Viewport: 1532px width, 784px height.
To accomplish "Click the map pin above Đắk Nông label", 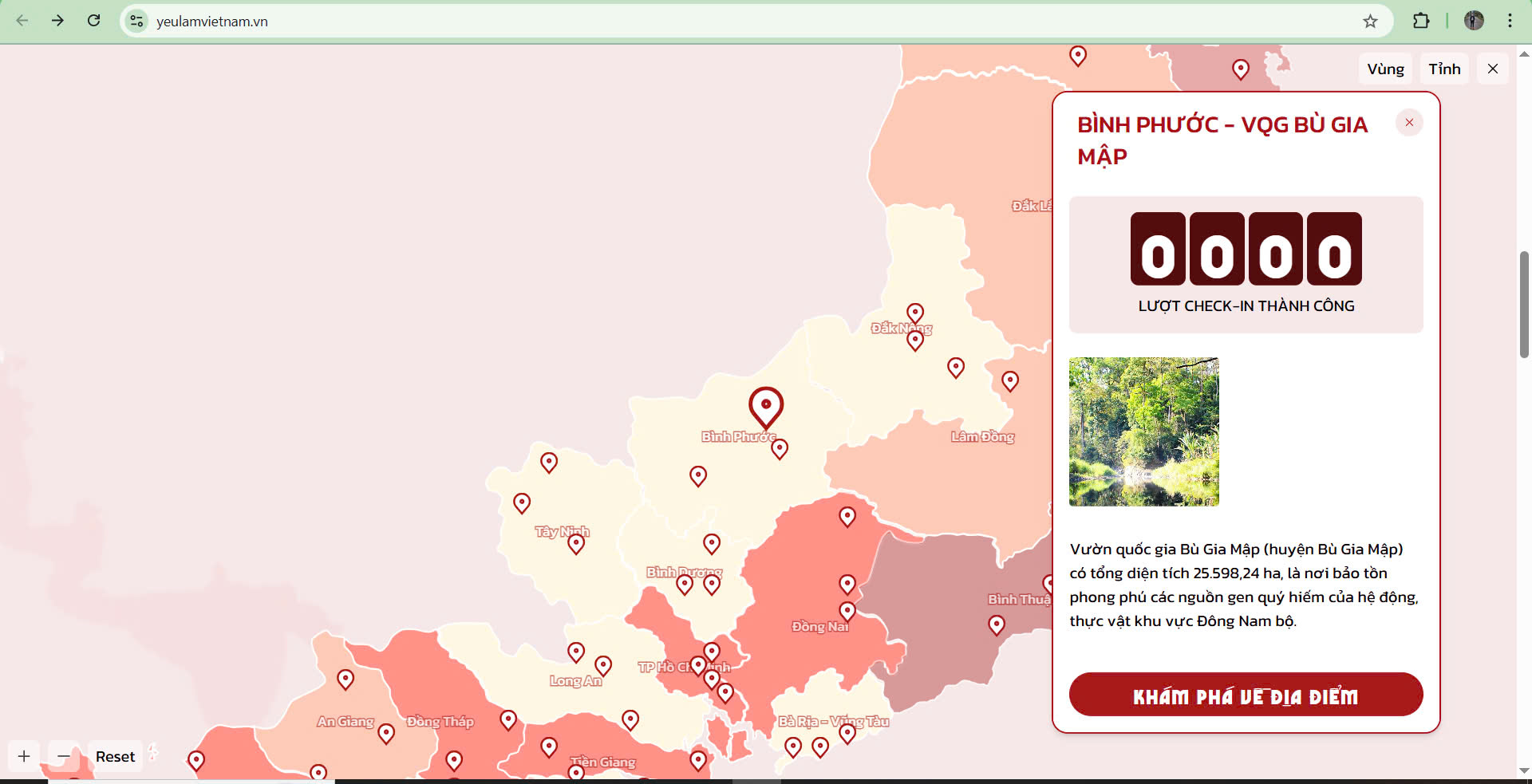I will coord(915,313).
